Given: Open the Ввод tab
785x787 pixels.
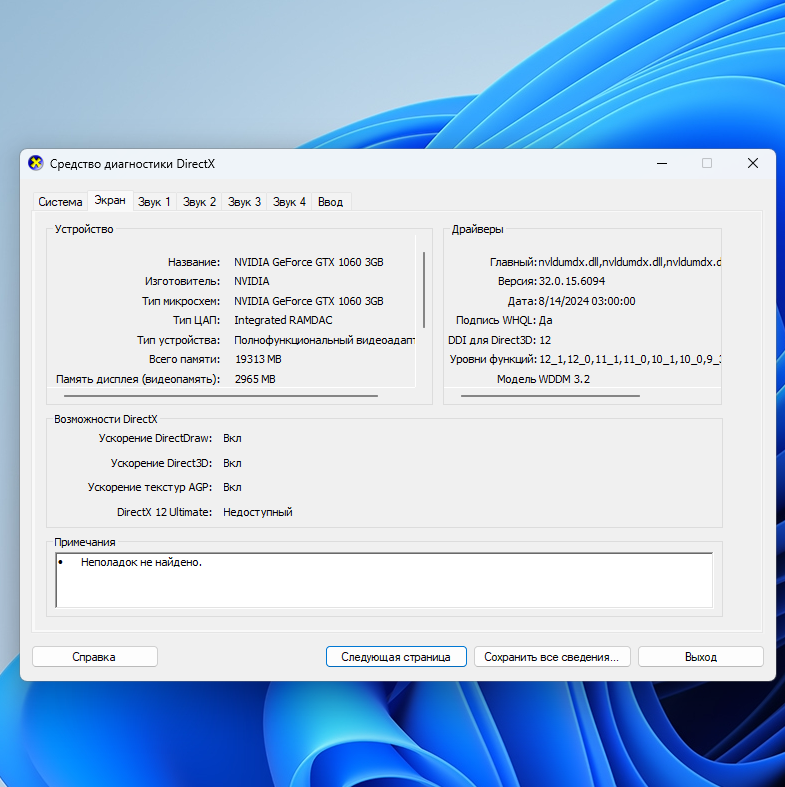Looking at the screenshot, I should (331, 202).
